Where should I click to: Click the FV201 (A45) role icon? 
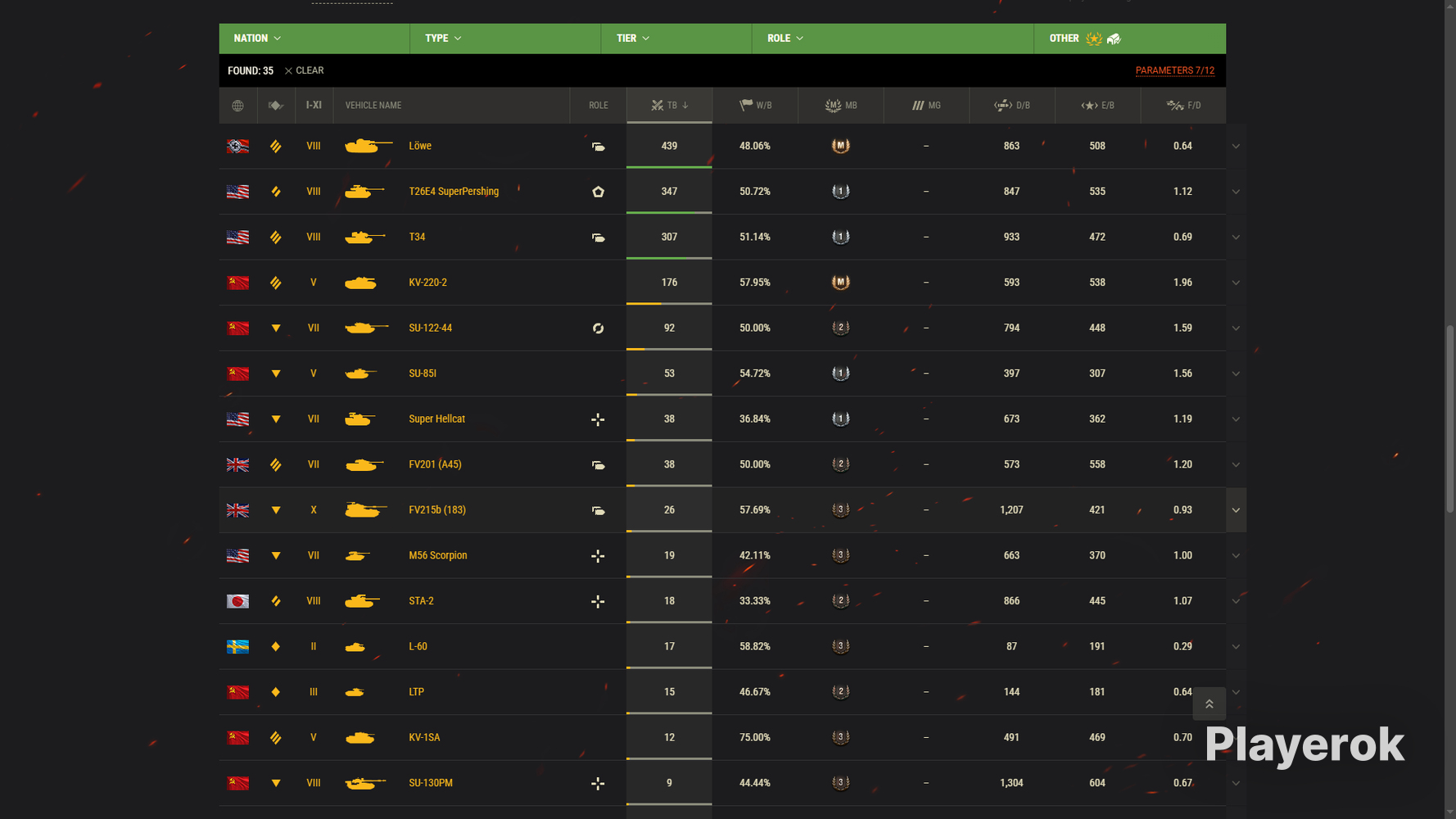599,465
